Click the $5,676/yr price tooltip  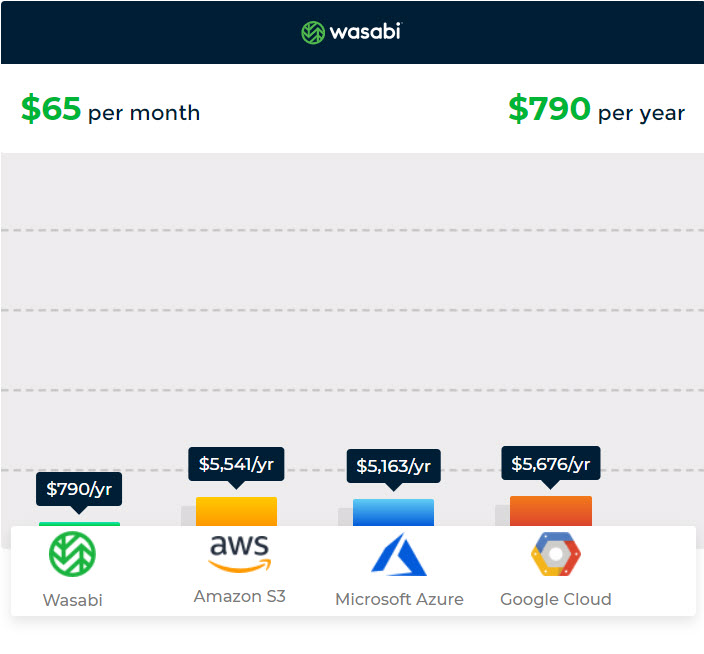click(x=551, y=464)
